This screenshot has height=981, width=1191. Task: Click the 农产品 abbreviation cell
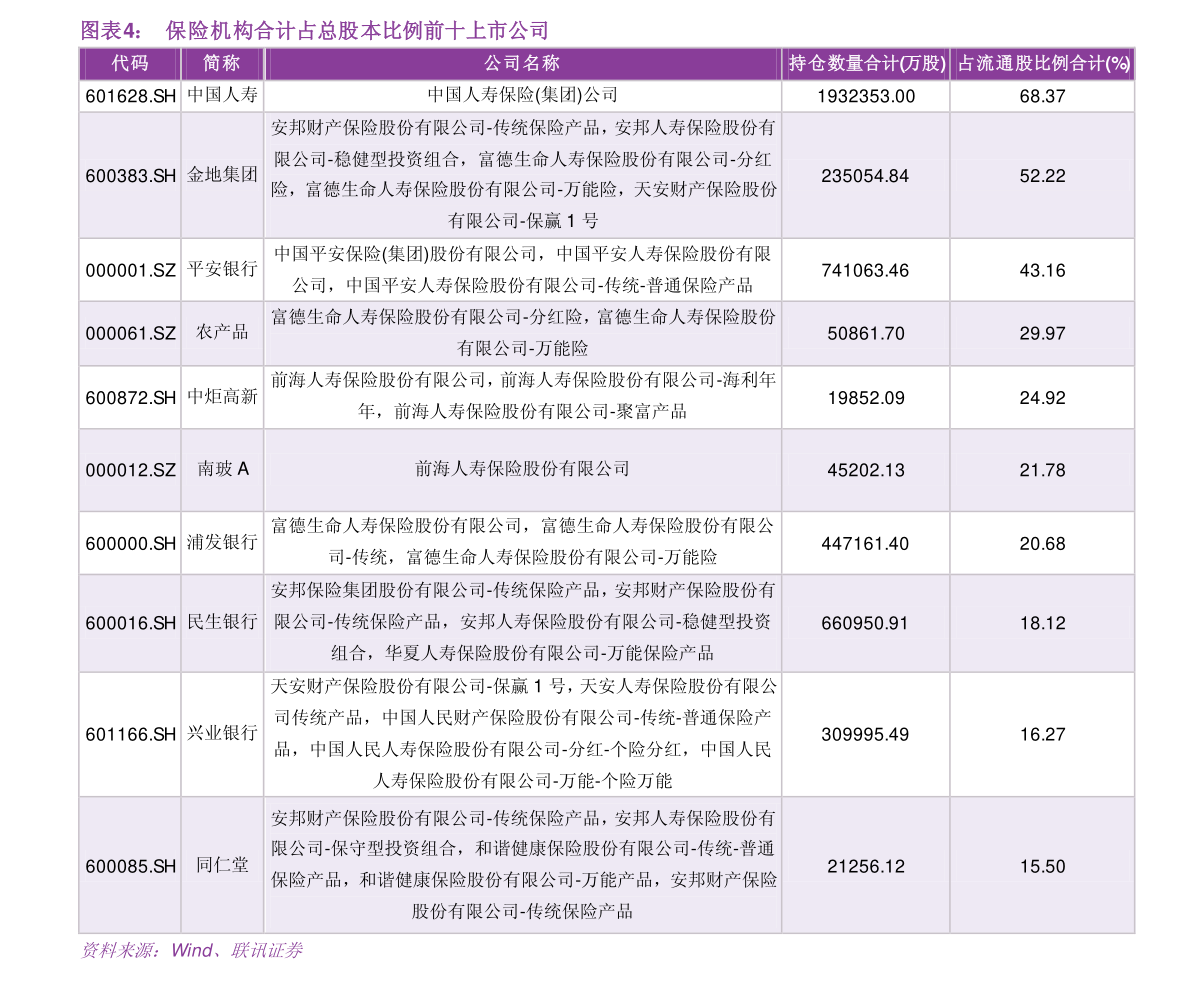(x=221, y=333)
